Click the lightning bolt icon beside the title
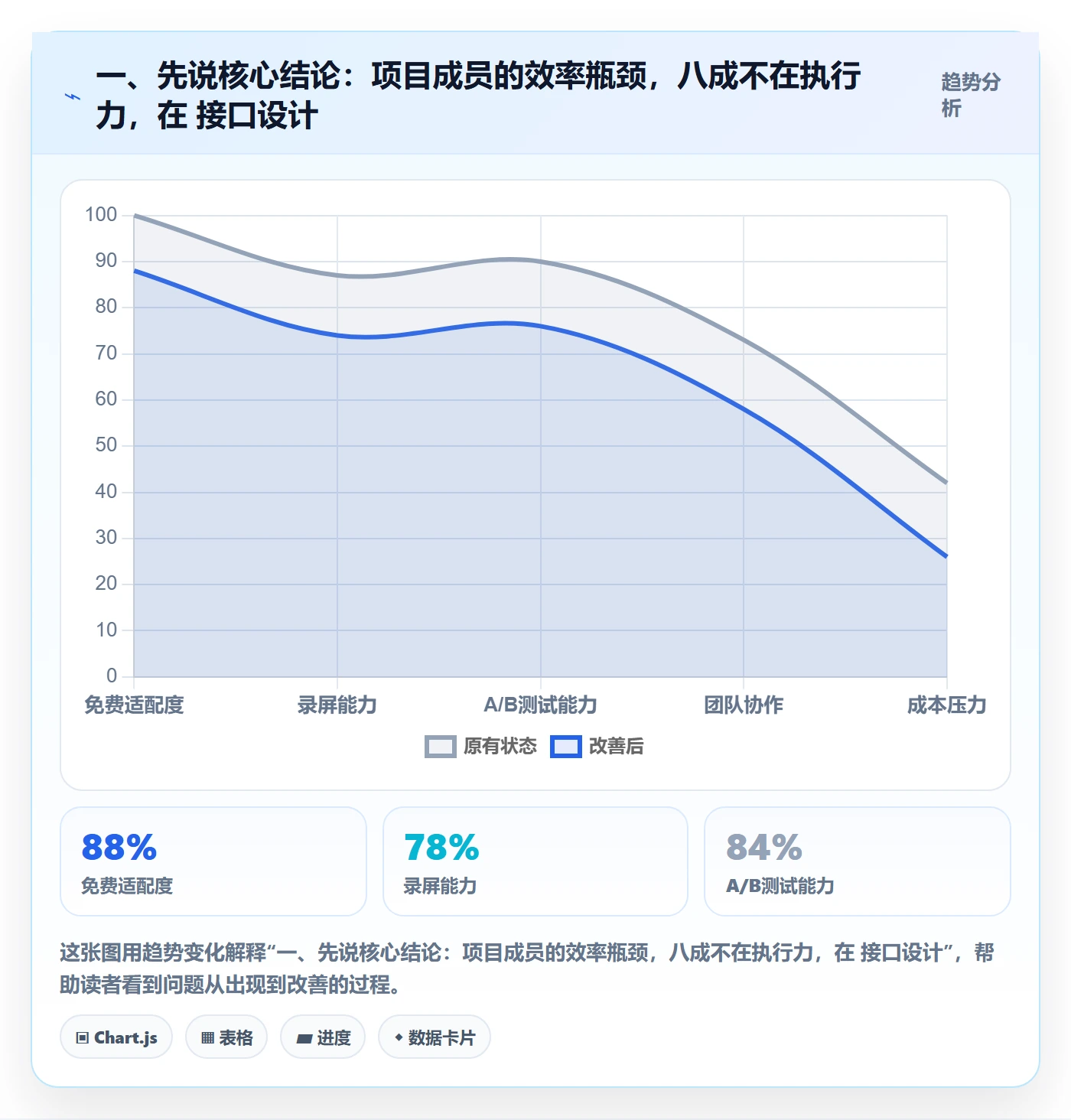 click(73, 96)
